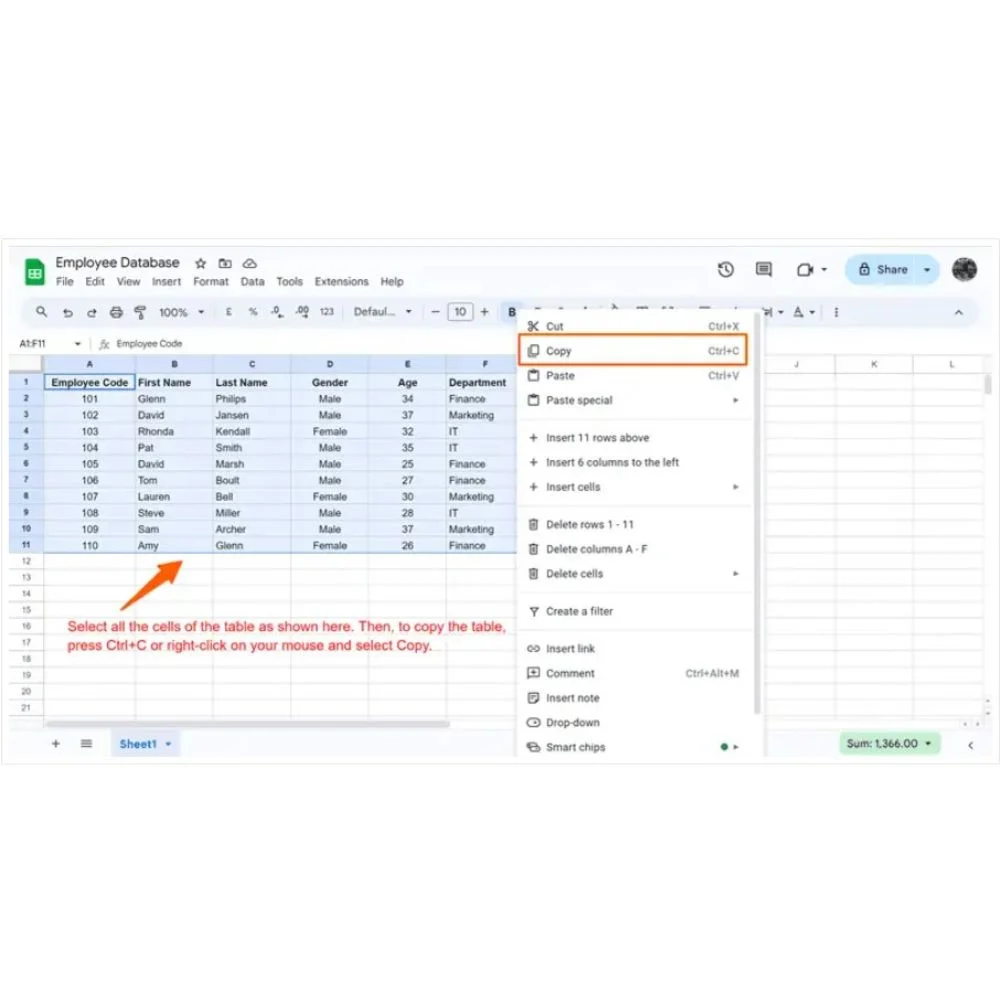Open the View menu
Viewport: 1000px width, 1000px height.
tap(128, 282)
